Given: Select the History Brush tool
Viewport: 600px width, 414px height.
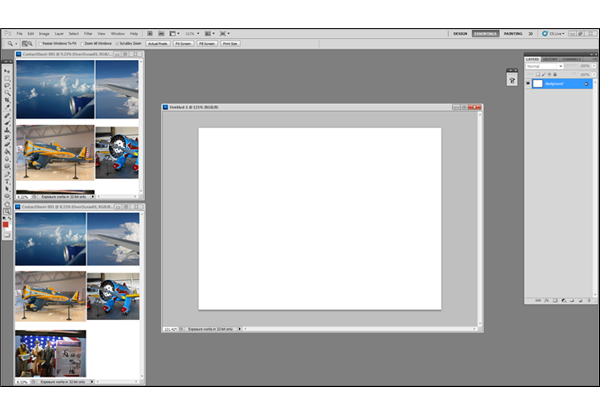Looking at the screenshot, I should pos(7,137).
